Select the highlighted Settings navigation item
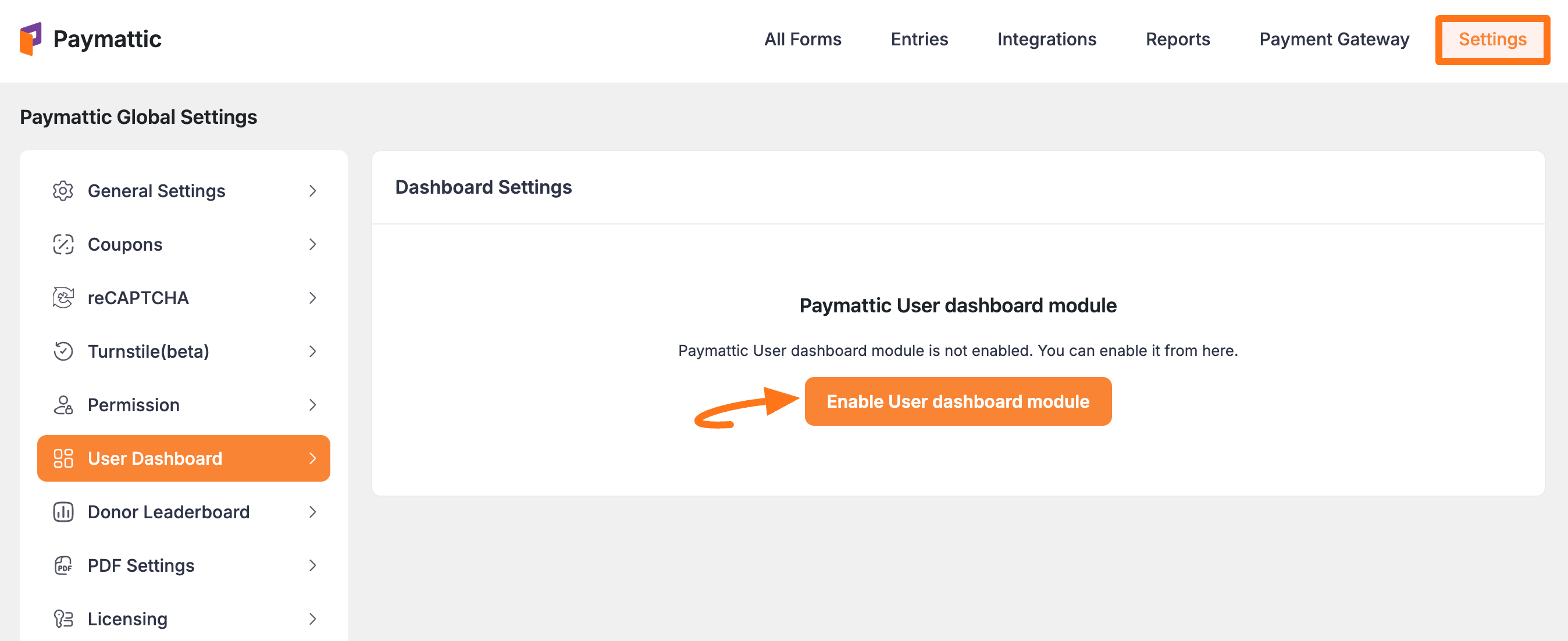Image resolution: width=1568 pixels, height=641 pixels. tap(1492, 39)
